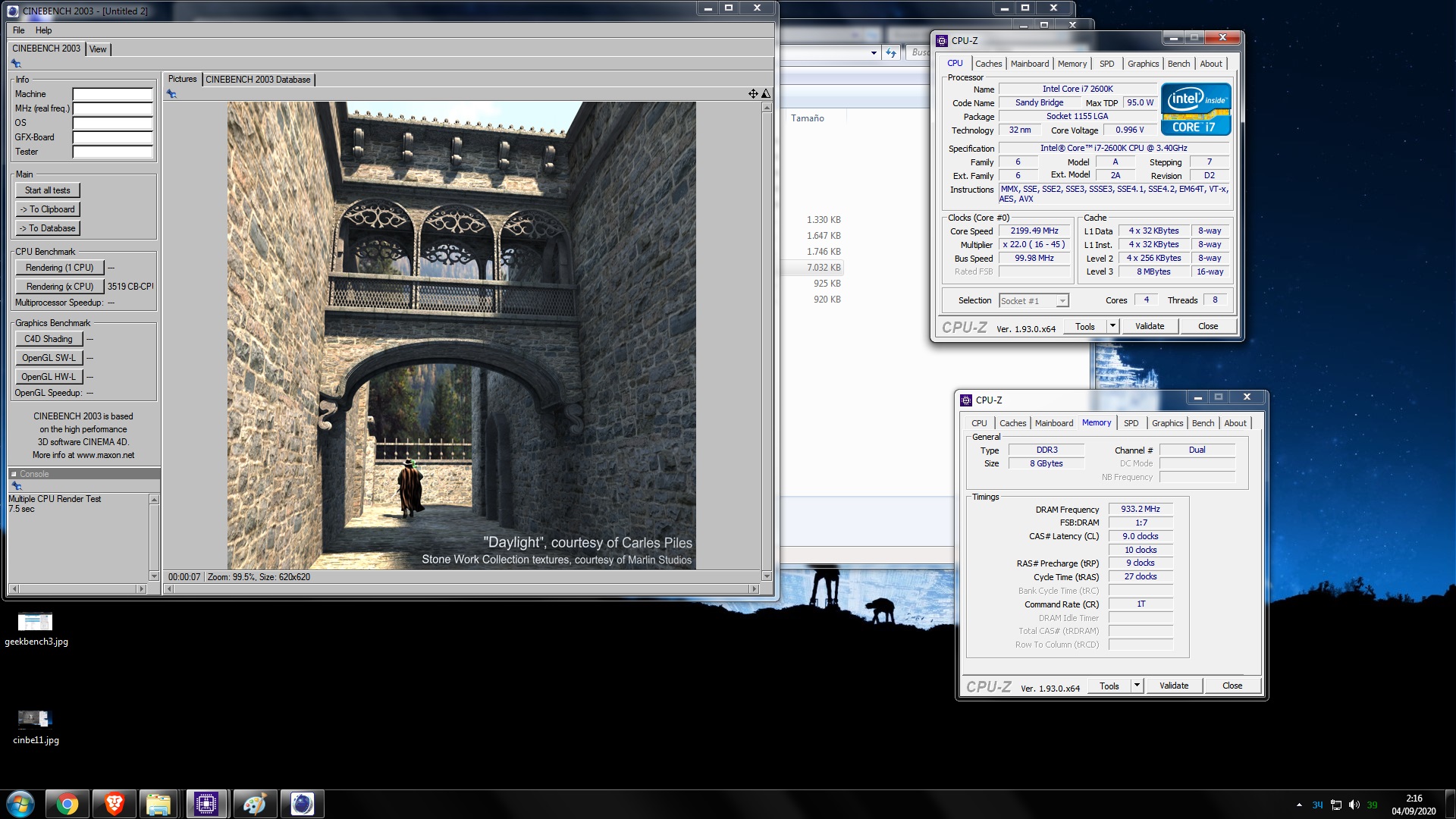Screen dimensions: 1456x819
Task: Click Tools button in top CPU-Z
Action: click(x=1085, y=326)
